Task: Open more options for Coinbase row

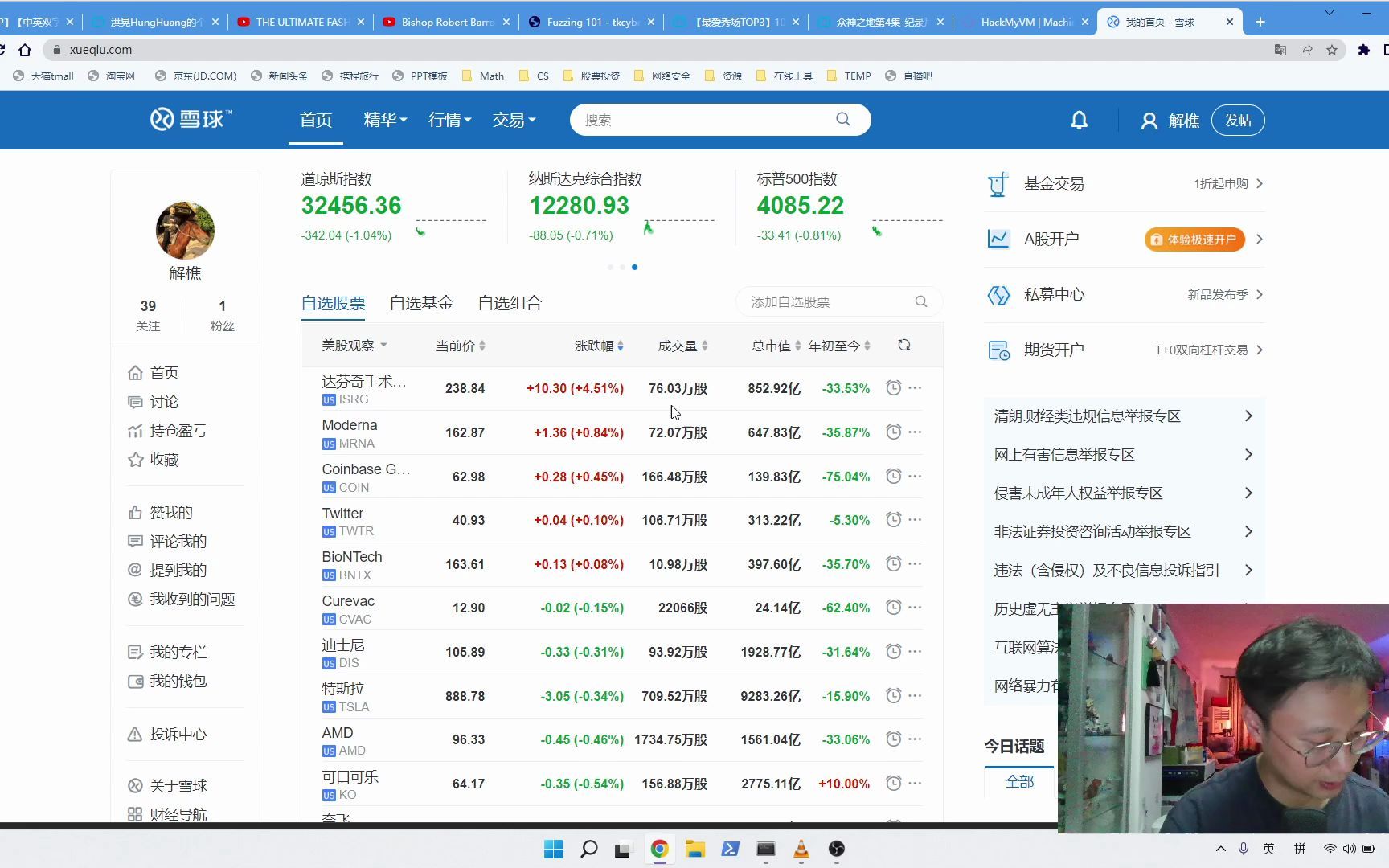Action: pos(915,476)
